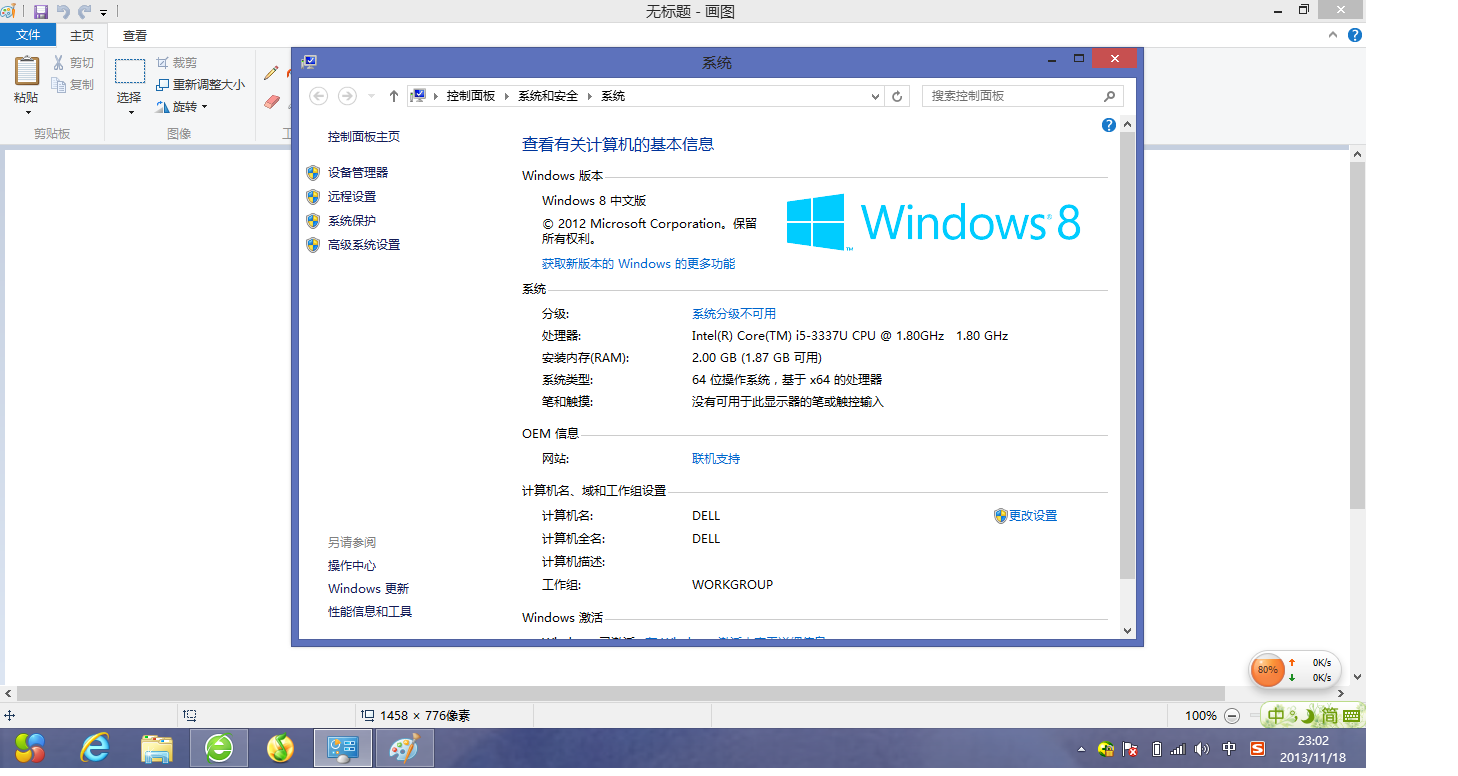The image size is (1458, 776).
Task: Open 操作中心 under 另请参阅
Action: click(x=352, y=566)
